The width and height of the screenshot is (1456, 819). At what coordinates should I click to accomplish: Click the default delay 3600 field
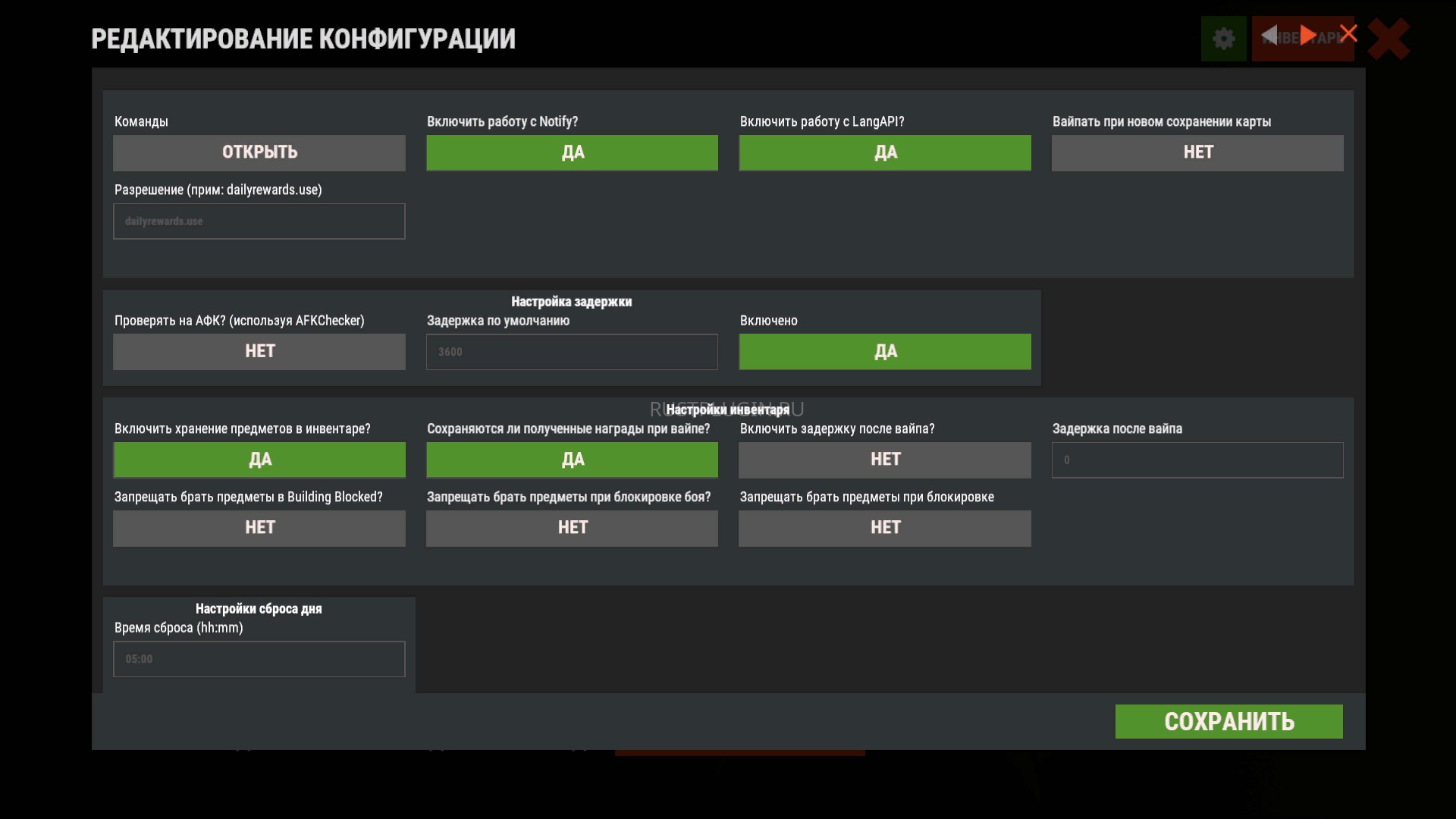pyautogui.click(x=572, y=352)
